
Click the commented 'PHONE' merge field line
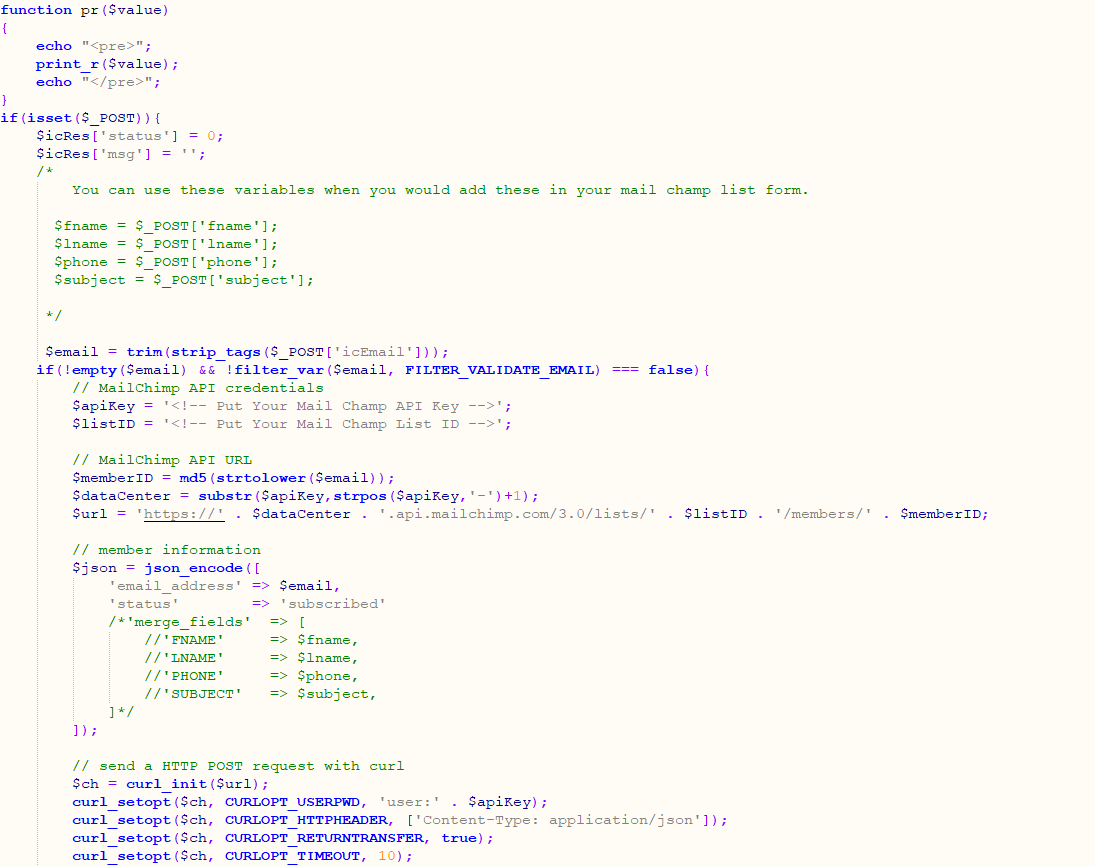[x=250, y=676]
